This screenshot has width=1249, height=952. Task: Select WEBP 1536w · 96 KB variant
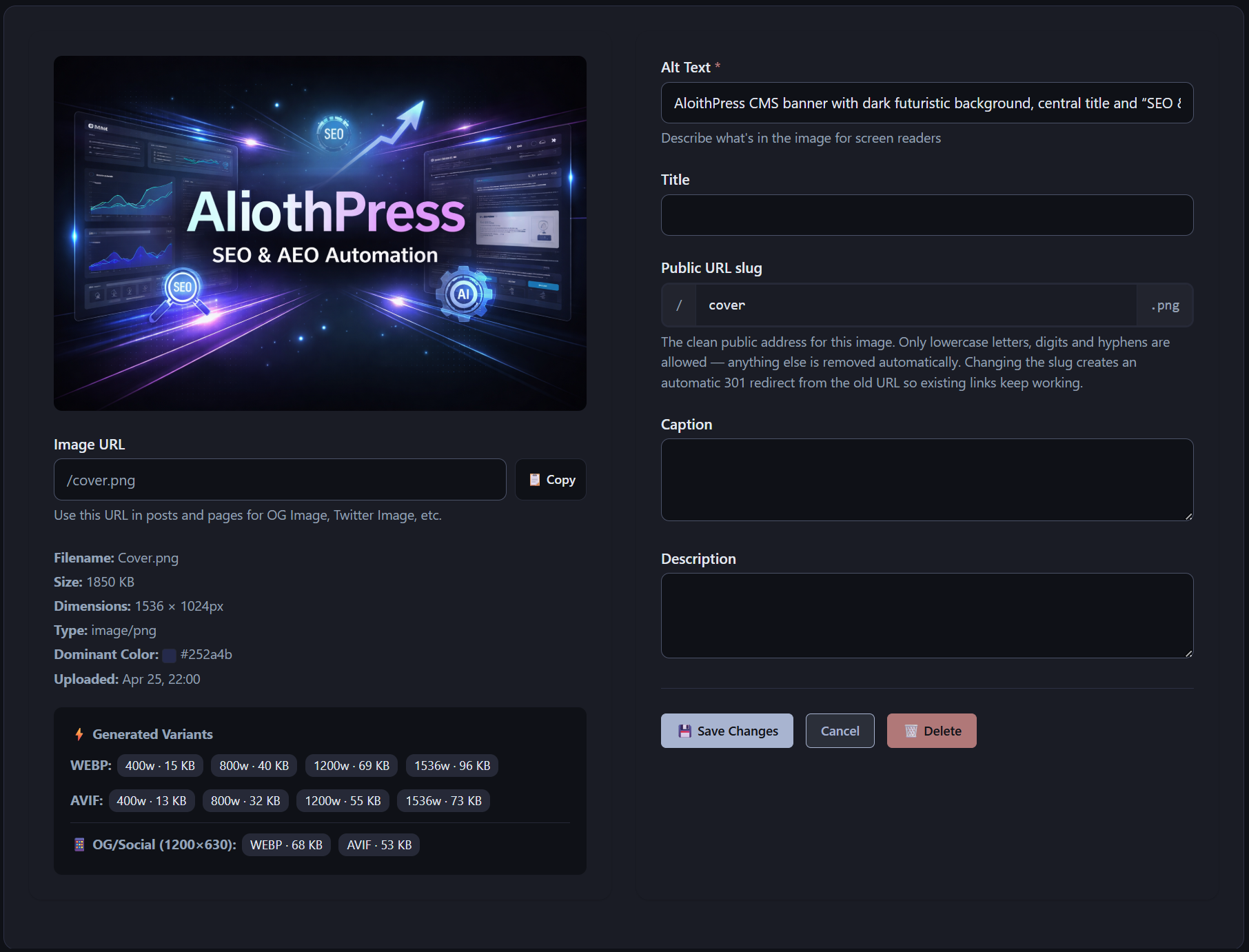[452, 766]
